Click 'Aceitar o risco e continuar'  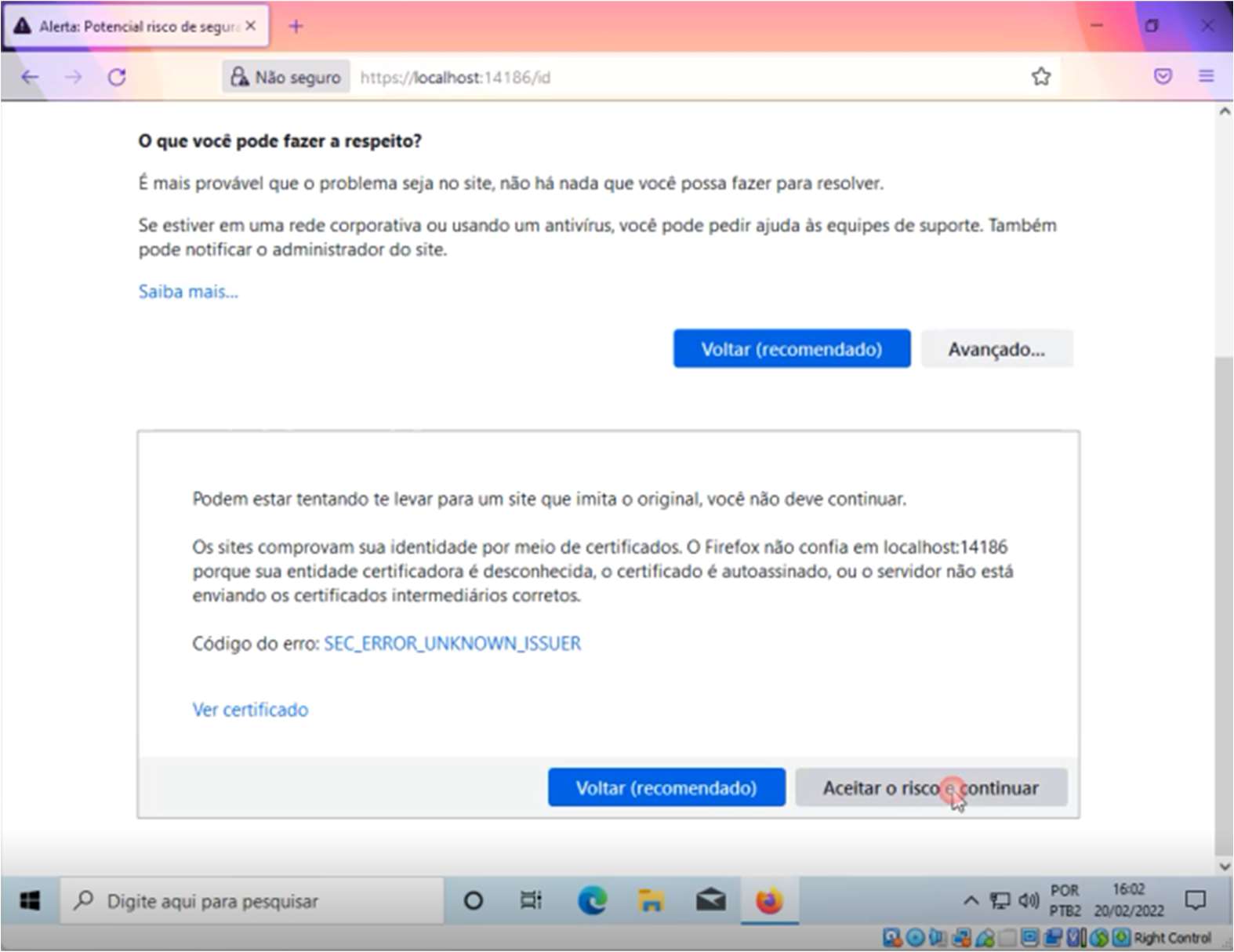[931, 787]
